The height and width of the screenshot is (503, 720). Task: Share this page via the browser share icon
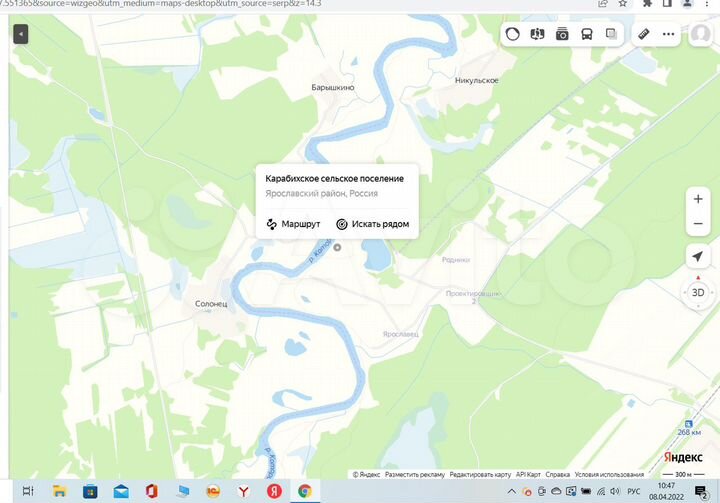603,4
